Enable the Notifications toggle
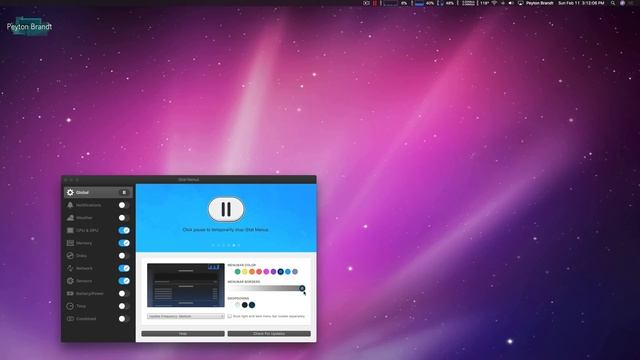This screenshot has height=360, width=640. tap(124, 205)
